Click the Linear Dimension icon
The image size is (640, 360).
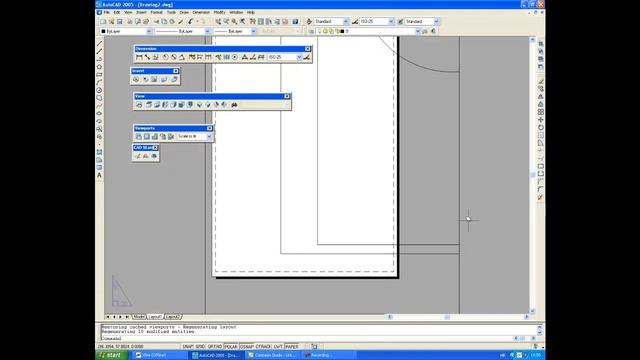coord(139,58)
